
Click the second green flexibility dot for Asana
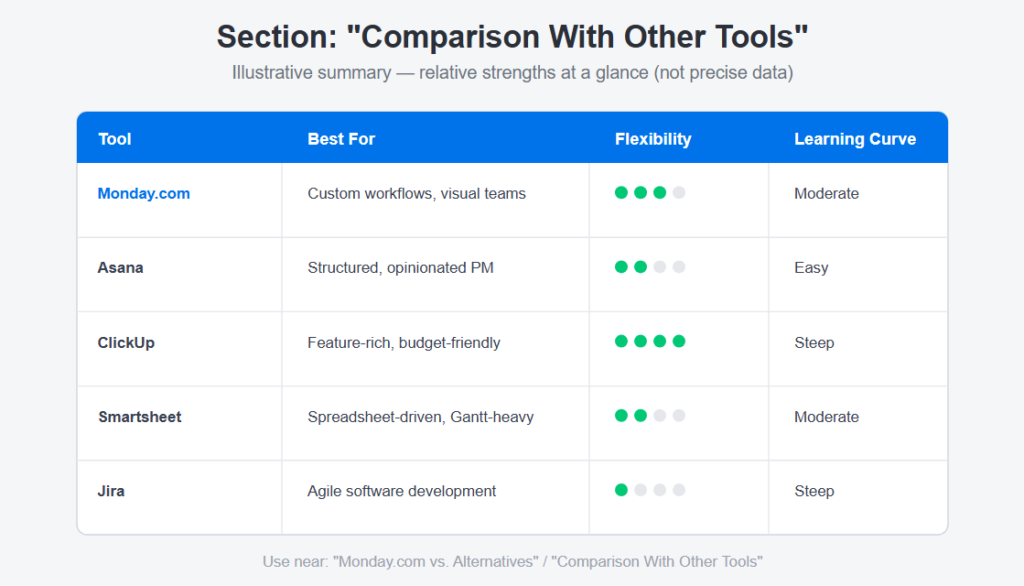[641, 267]
